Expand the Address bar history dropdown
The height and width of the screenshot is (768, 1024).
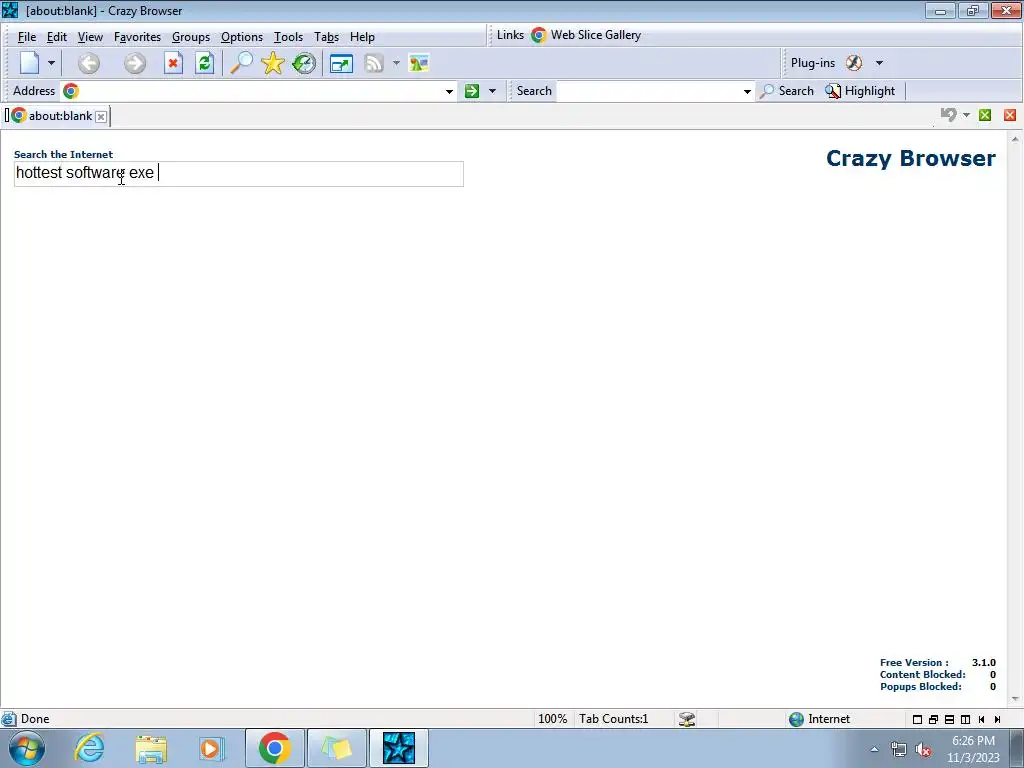click(x=449, y=91)
